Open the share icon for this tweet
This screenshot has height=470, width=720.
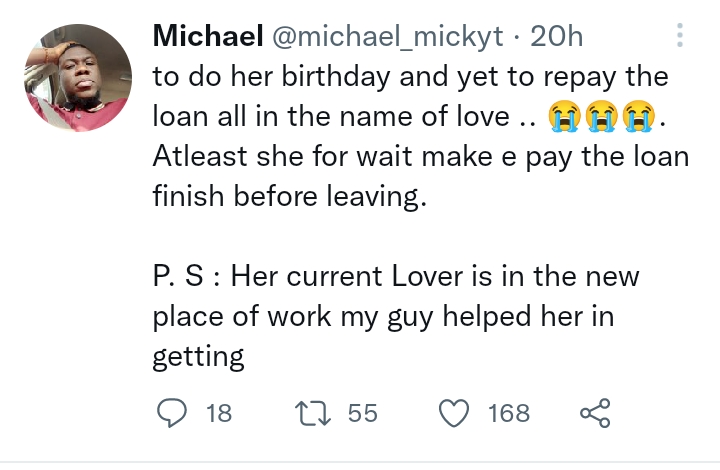pos(594,412)
